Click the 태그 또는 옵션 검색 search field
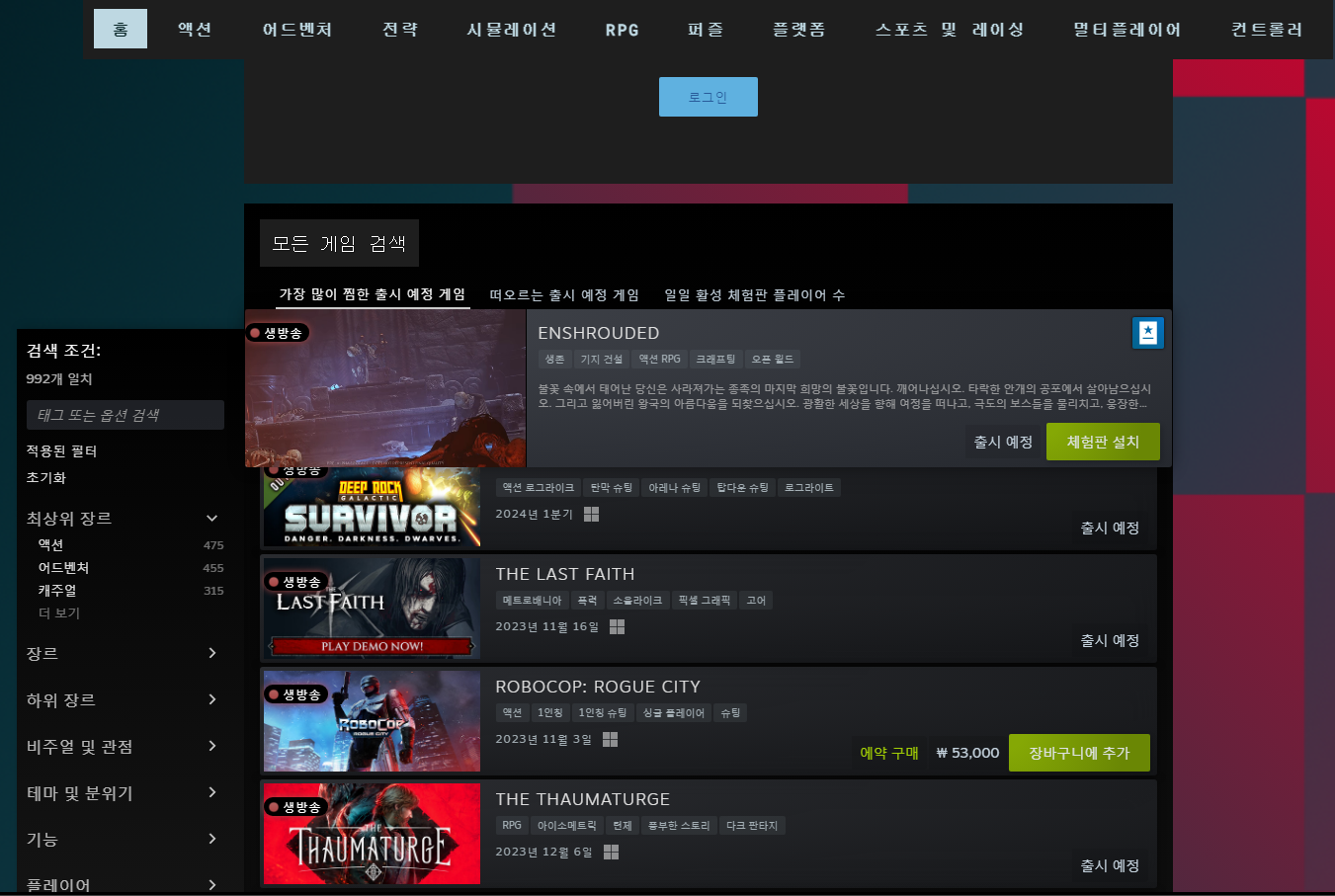Viewport: 1335px width, 896px height. click(125, 415)
